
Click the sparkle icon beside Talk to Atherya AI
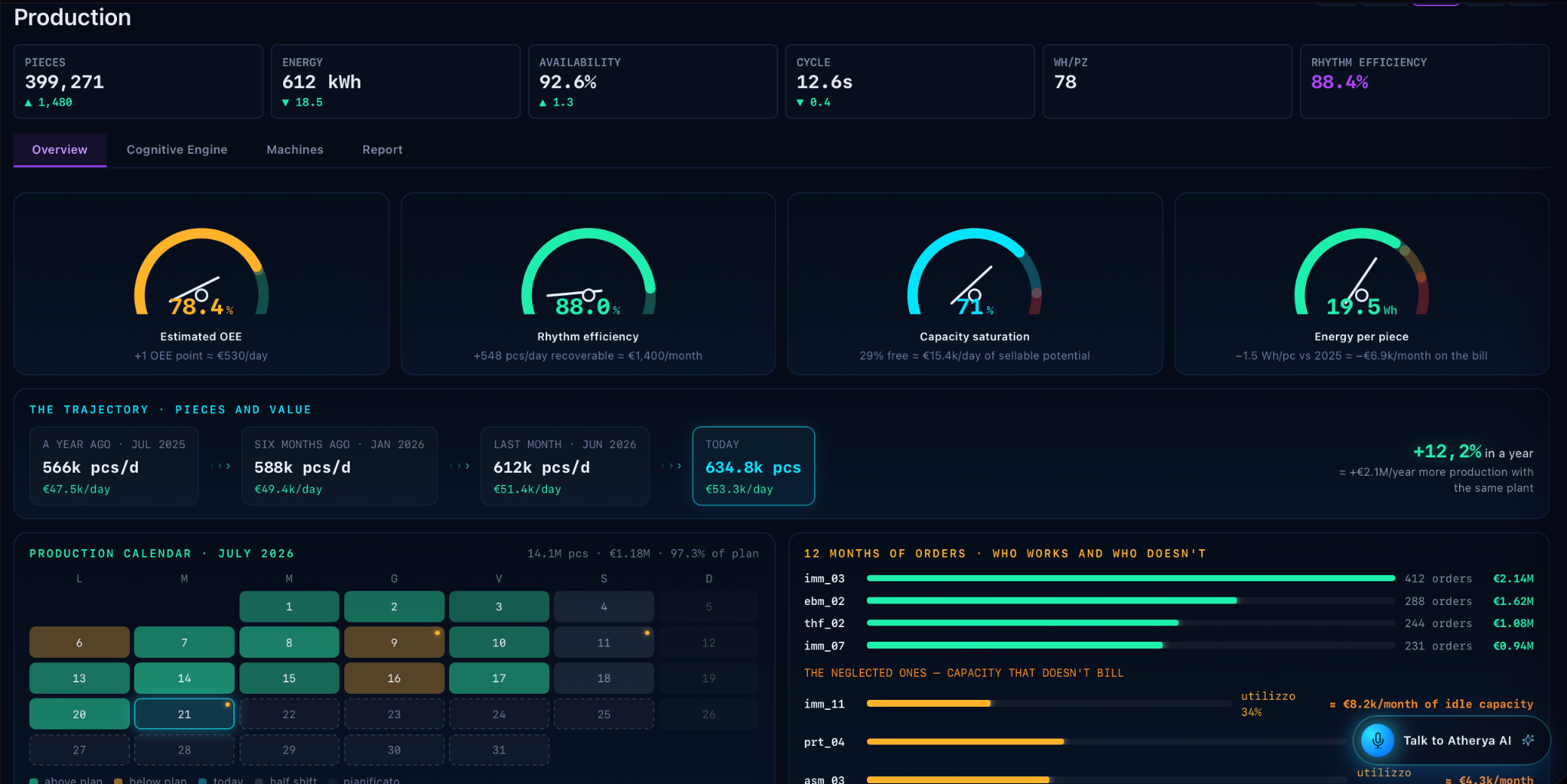click(1528, 740)
